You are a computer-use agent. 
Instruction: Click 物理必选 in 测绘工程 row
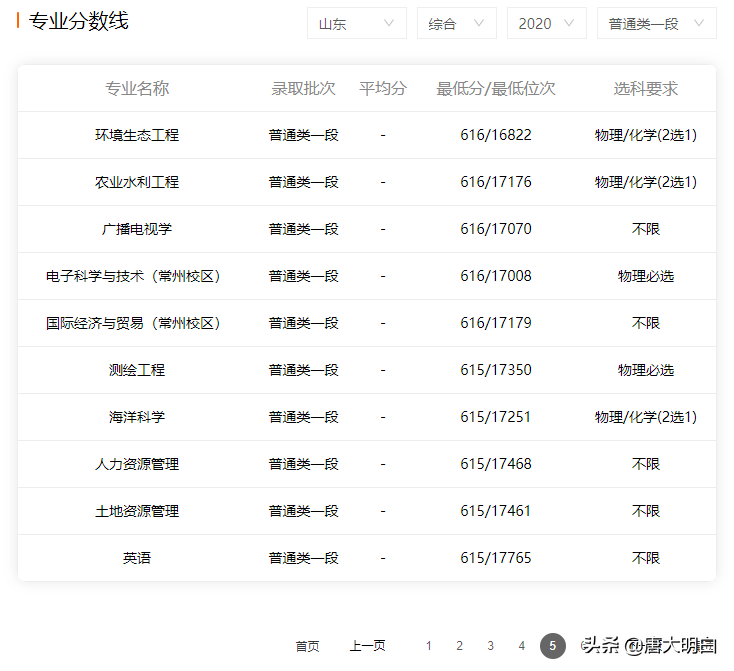click(x=646, y=370)
